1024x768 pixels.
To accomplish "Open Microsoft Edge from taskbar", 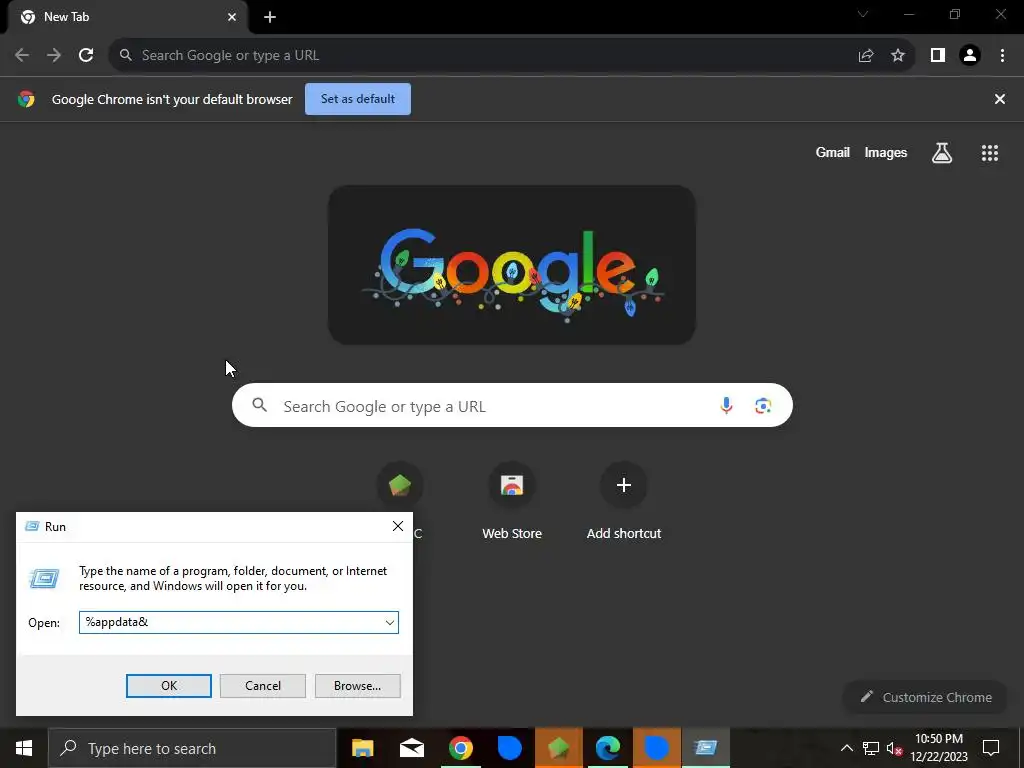I will click(x=607, y=748).
